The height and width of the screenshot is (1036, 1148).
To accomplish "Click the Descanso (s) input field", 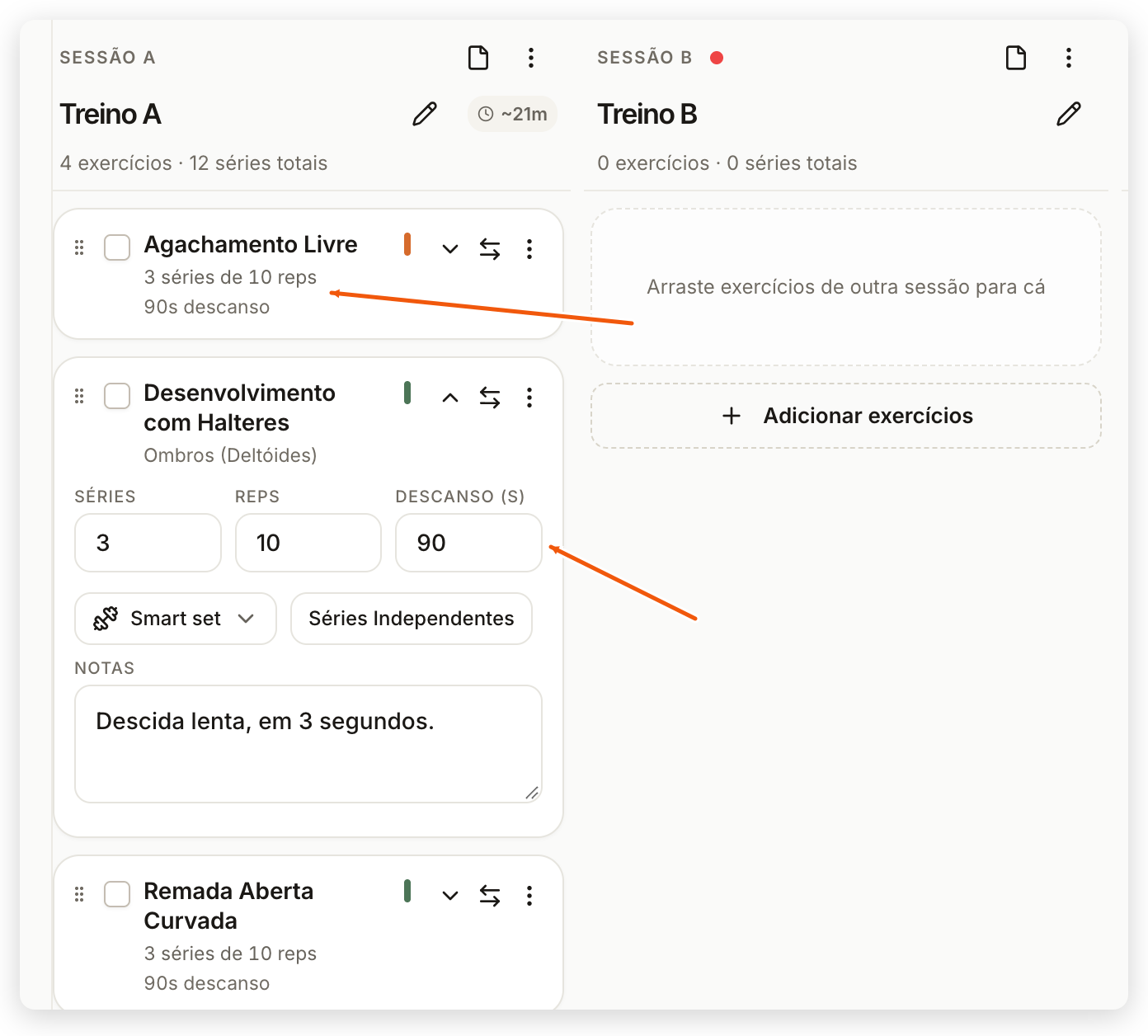I will tap(468, 543).
